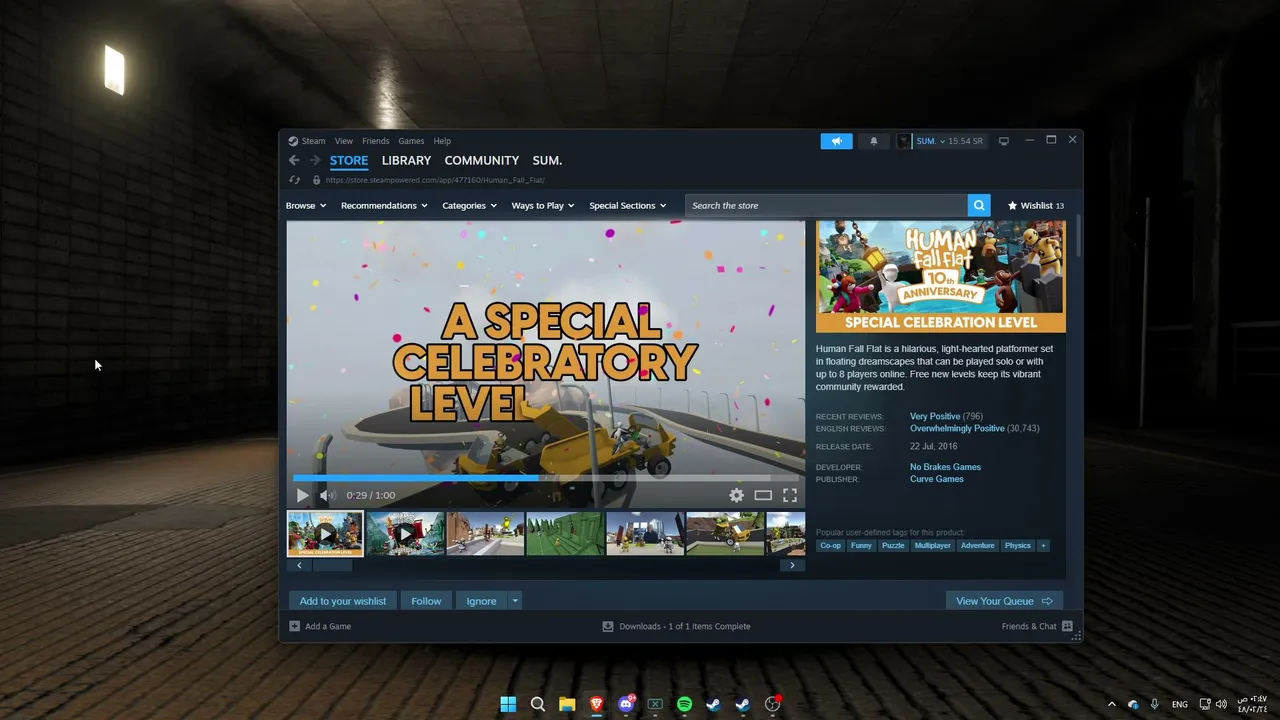Seek on the video progress bar
Screen dimensions: 1280x720
click(546, 478)
